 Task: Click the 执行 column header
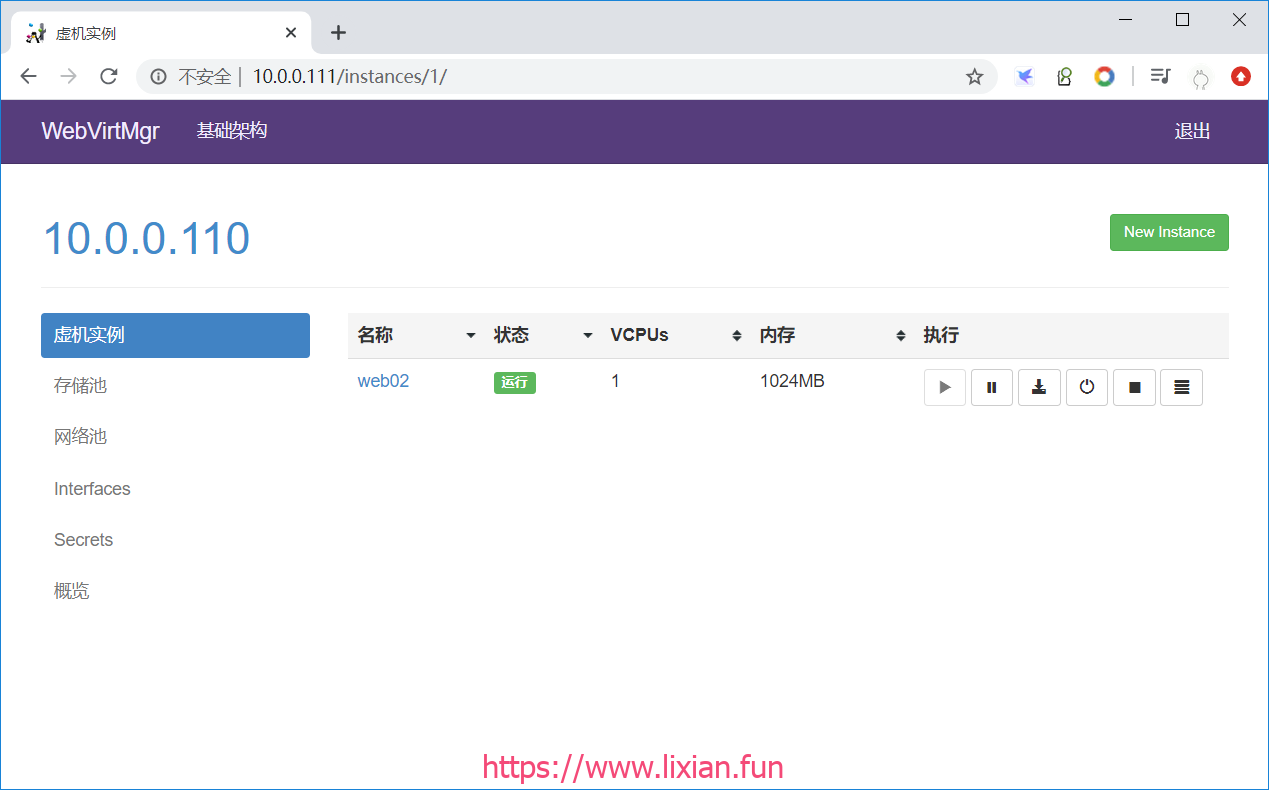click(941, 336)
